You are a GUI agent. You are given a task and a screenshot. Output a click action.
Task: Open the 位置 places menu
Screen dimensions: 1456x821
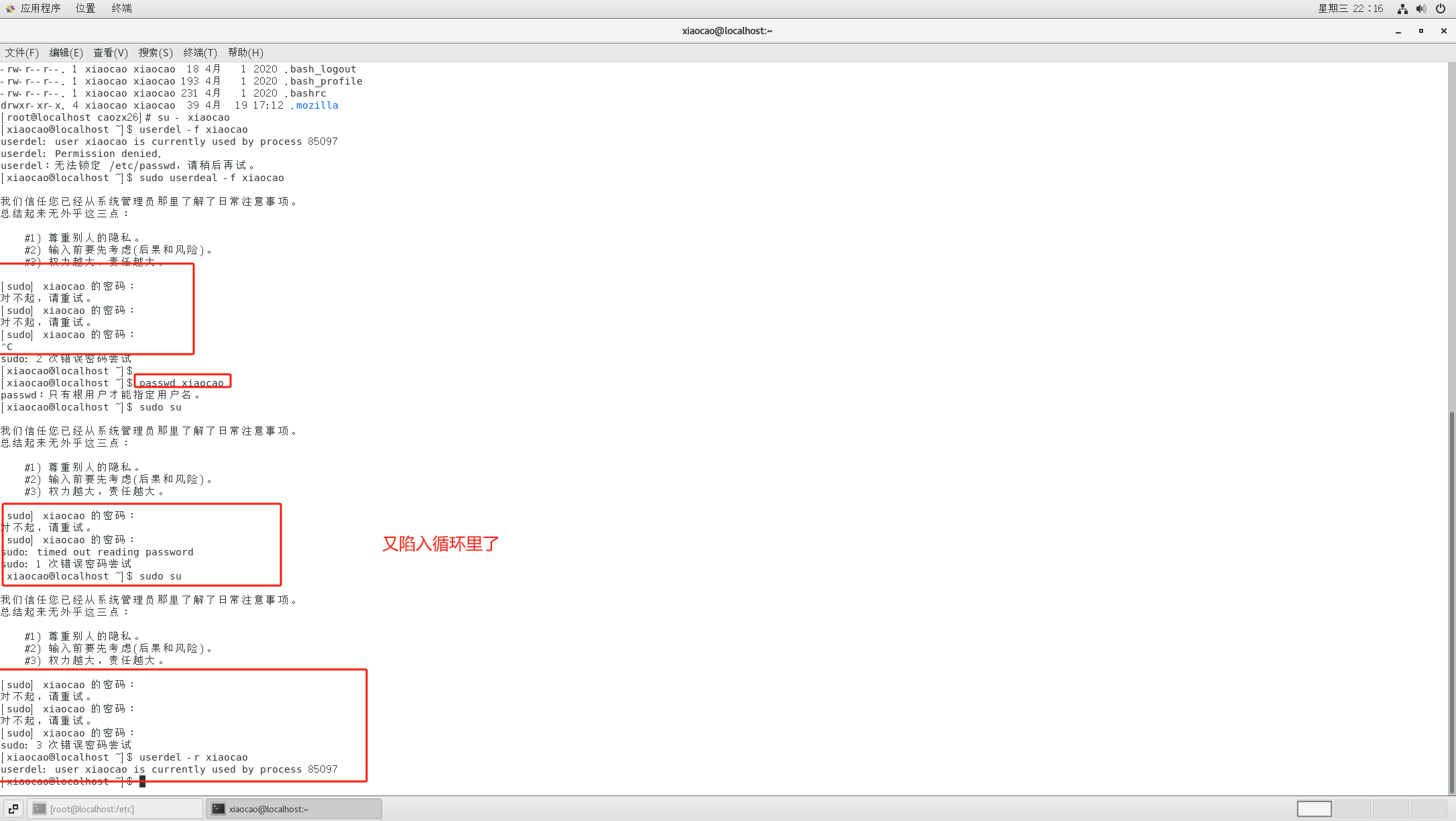pos(85,8)
